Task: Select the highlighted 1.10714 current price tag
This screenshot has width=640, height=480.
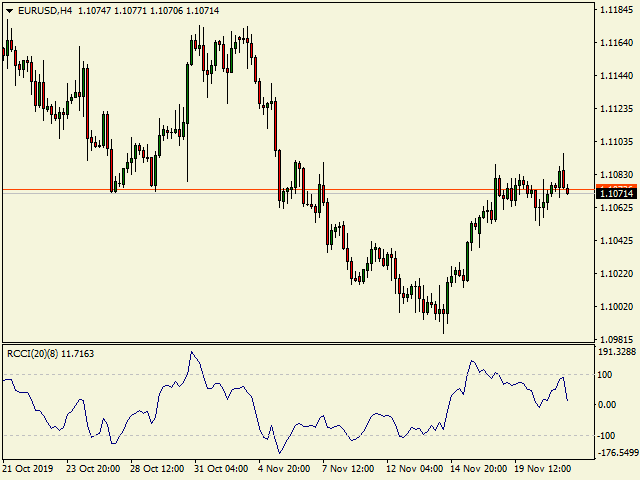Action: (x=616, y=192)
